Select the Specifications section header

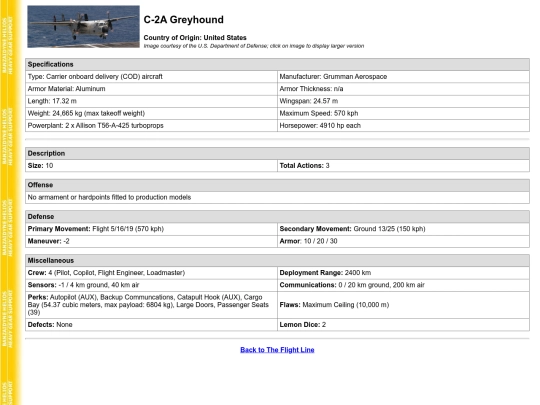click(277, 64)
